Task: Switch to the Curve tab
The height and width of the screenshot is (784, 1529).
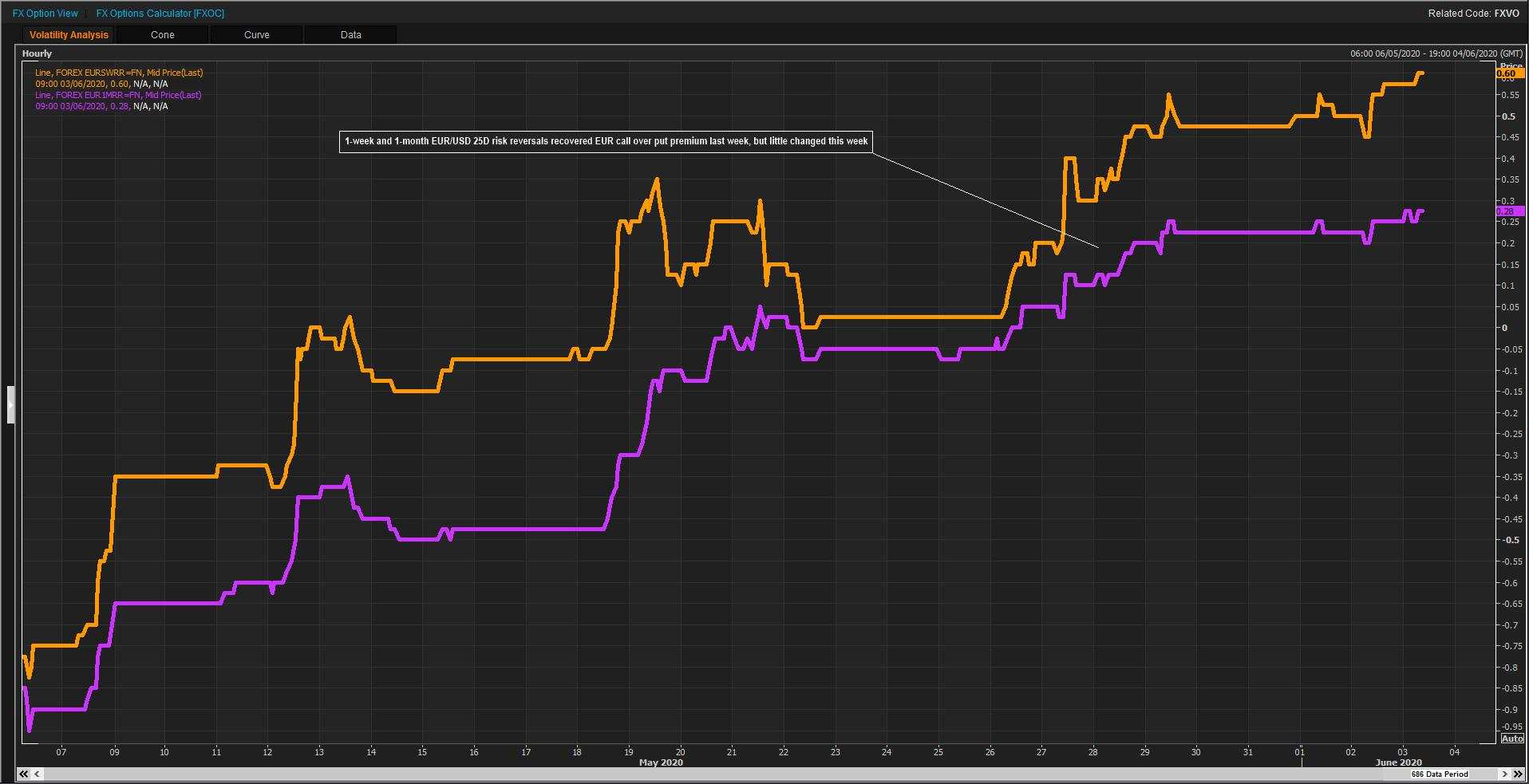Action: click(x=257, y=35)
